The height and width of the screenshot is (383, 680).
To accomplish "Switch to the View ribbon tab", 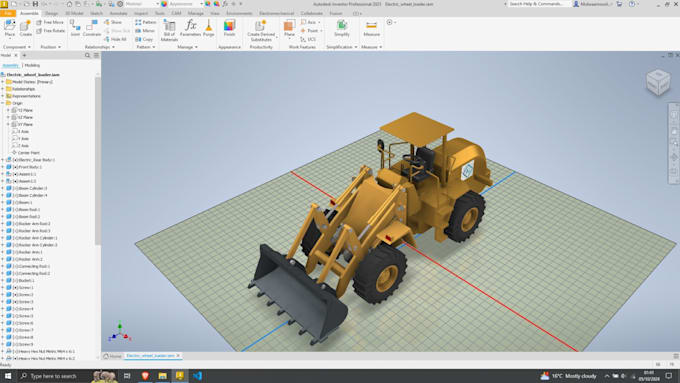I will pyautogui.click(x=215, y=13).
